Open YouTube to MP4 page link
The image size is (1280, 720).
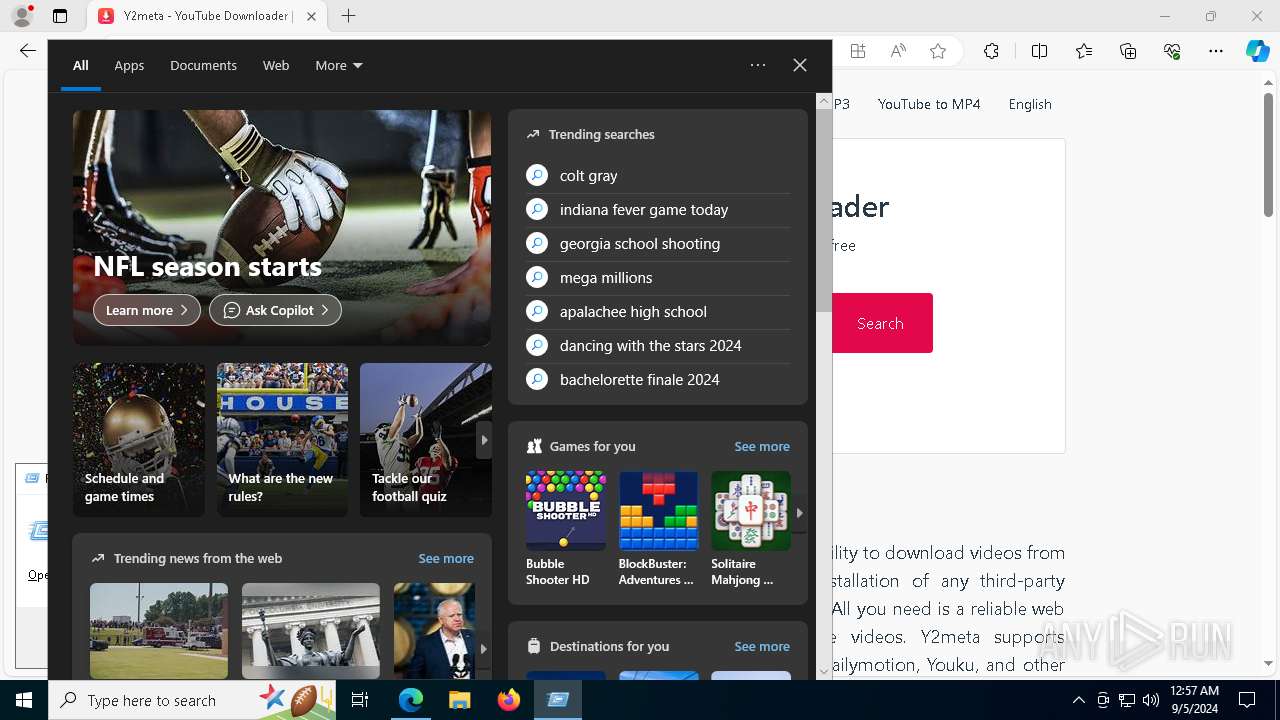tap(929, 104)
